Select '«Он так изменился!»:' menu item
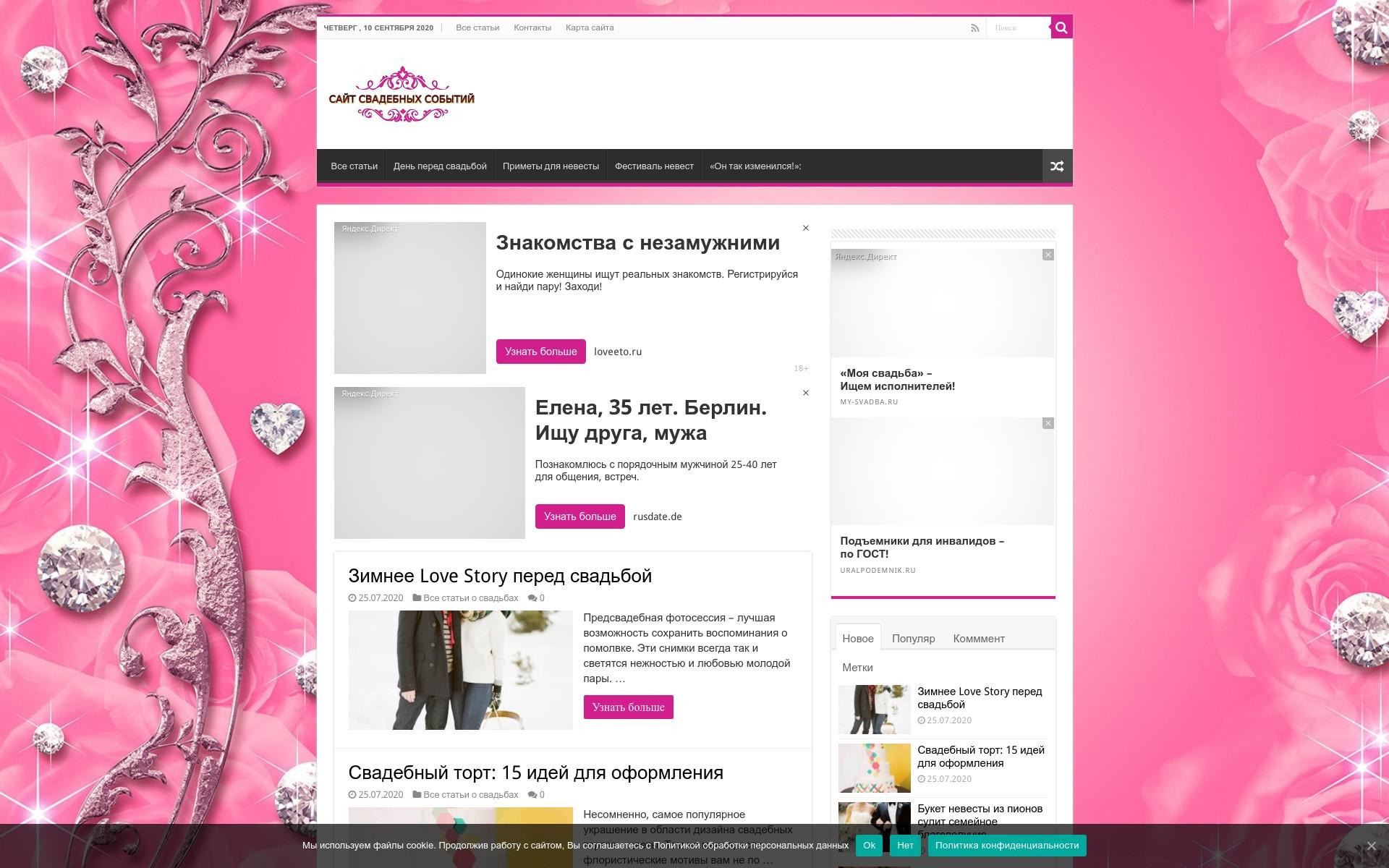The image size is (1389, 868). 755,166
